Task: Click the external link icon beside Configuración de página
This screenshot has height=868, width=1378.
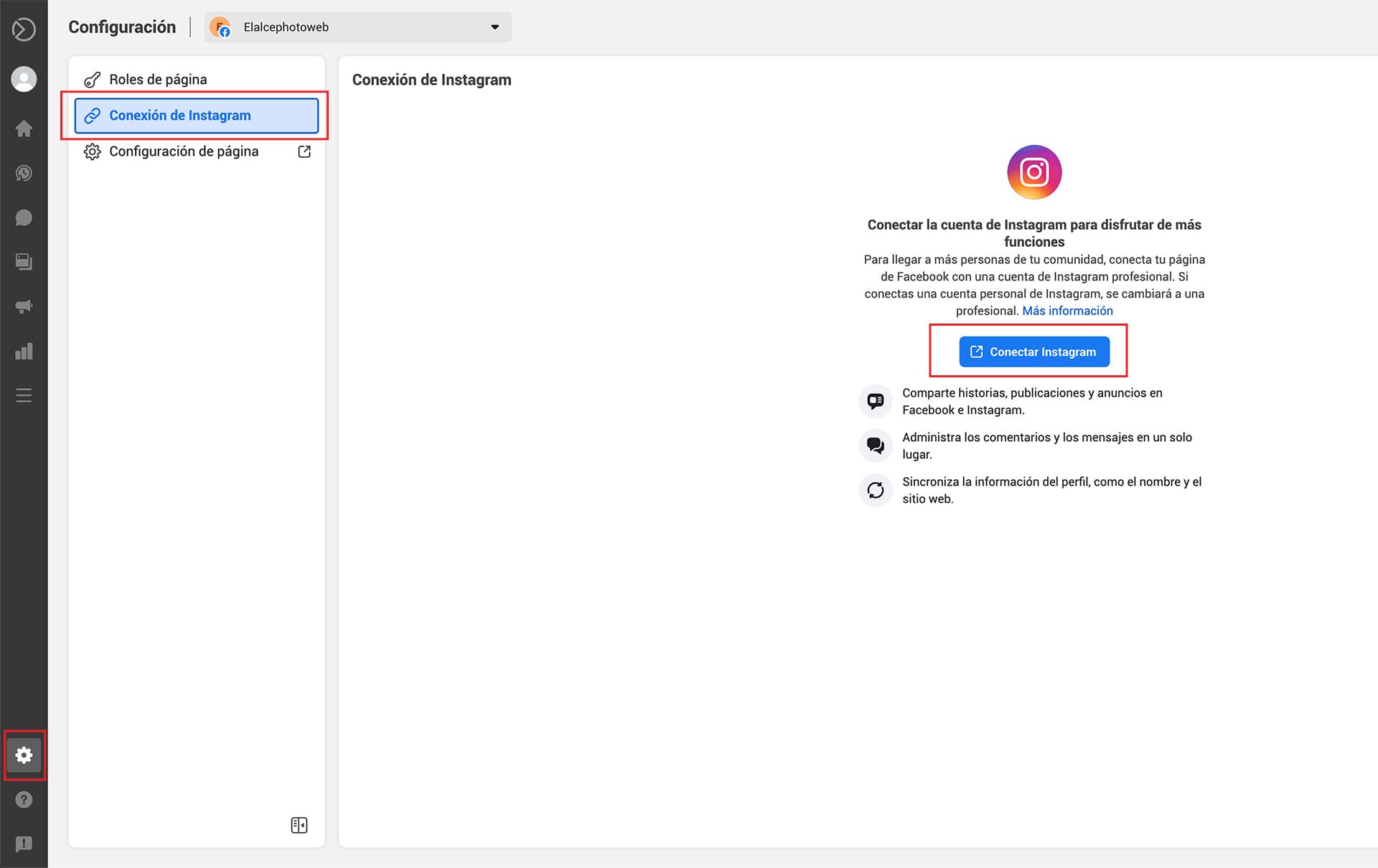Action: tap(304, 151)
